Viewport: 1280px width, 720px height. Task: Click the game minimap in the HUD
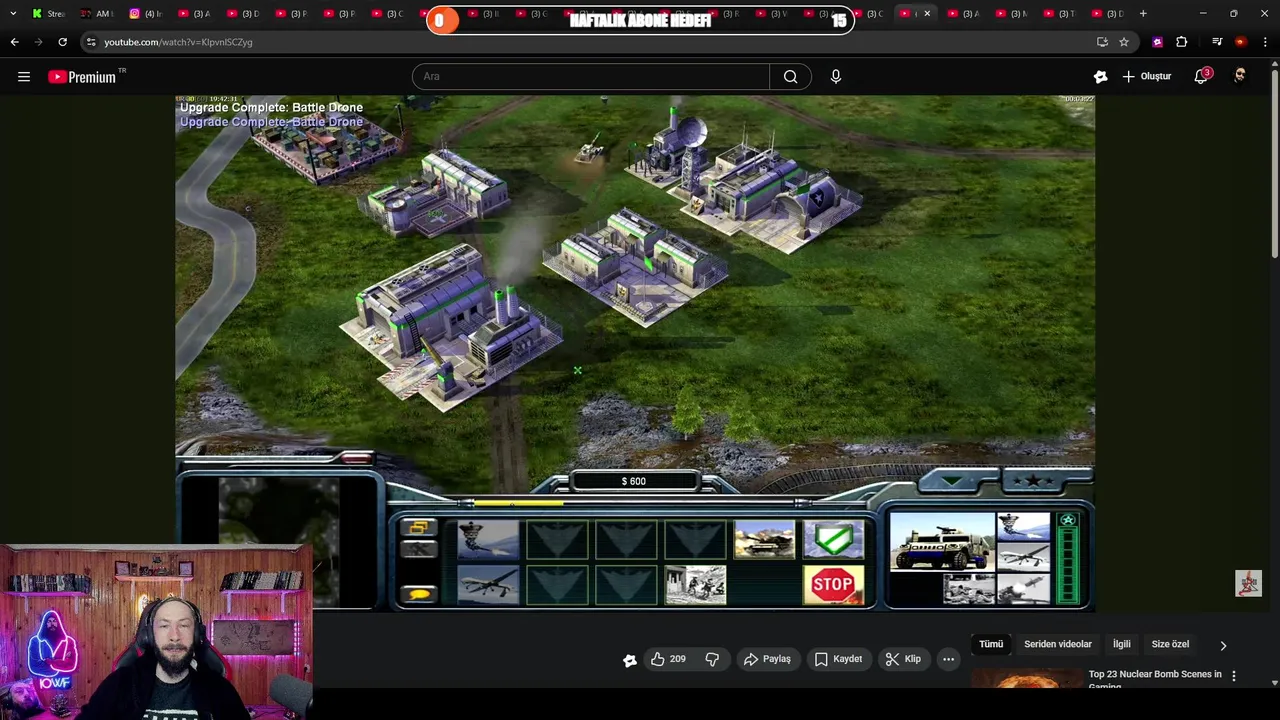pyautogui.click(x=279, y=541)
